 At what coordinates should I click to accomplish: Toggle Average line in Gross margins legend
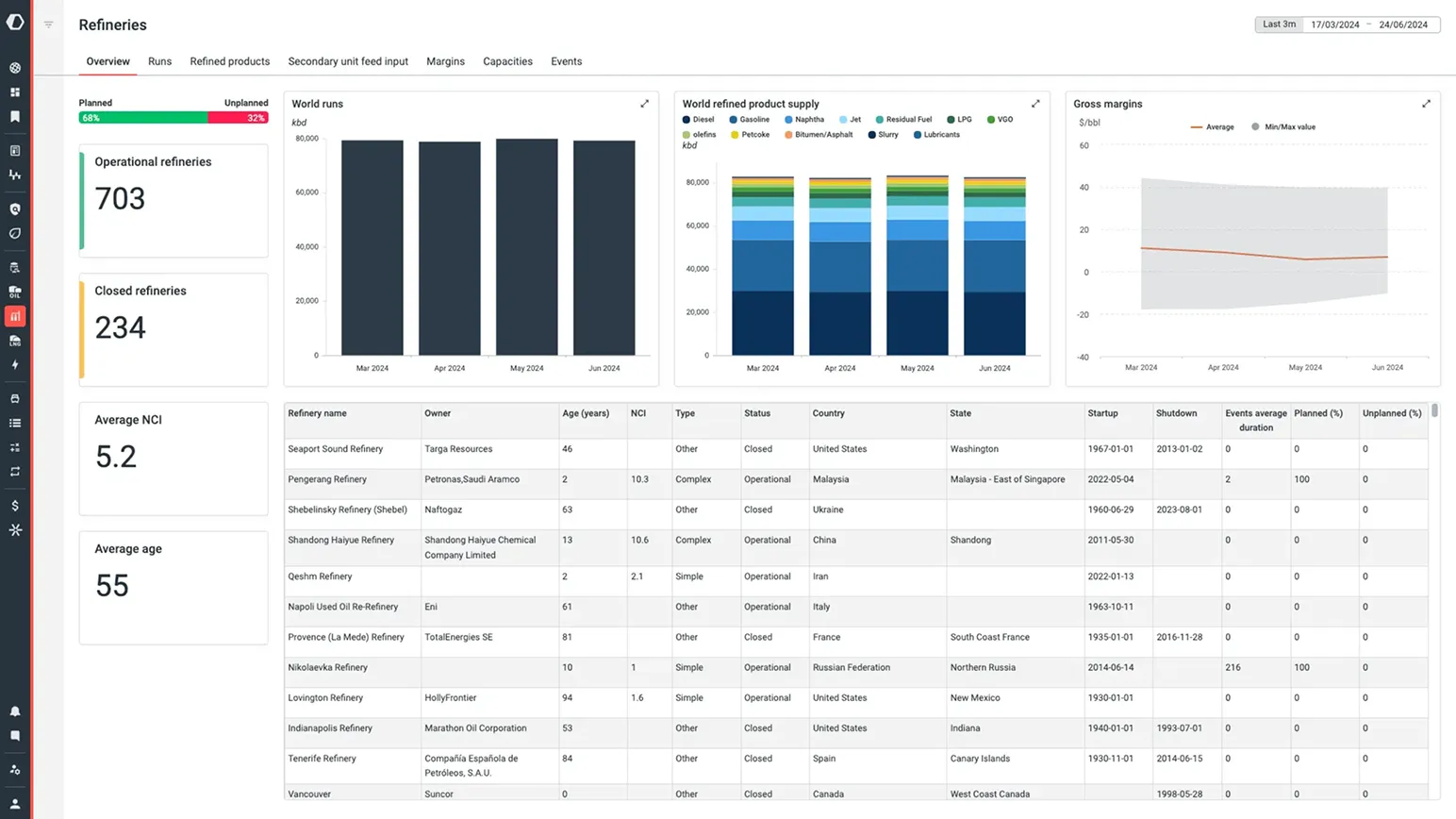click(1213, 126)
